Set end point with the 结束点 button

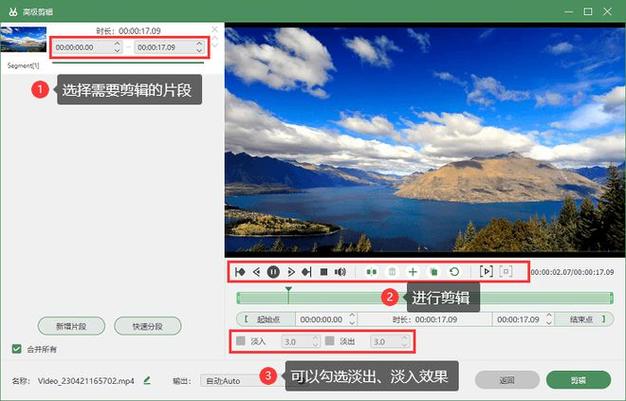click(x=584, y=319)
